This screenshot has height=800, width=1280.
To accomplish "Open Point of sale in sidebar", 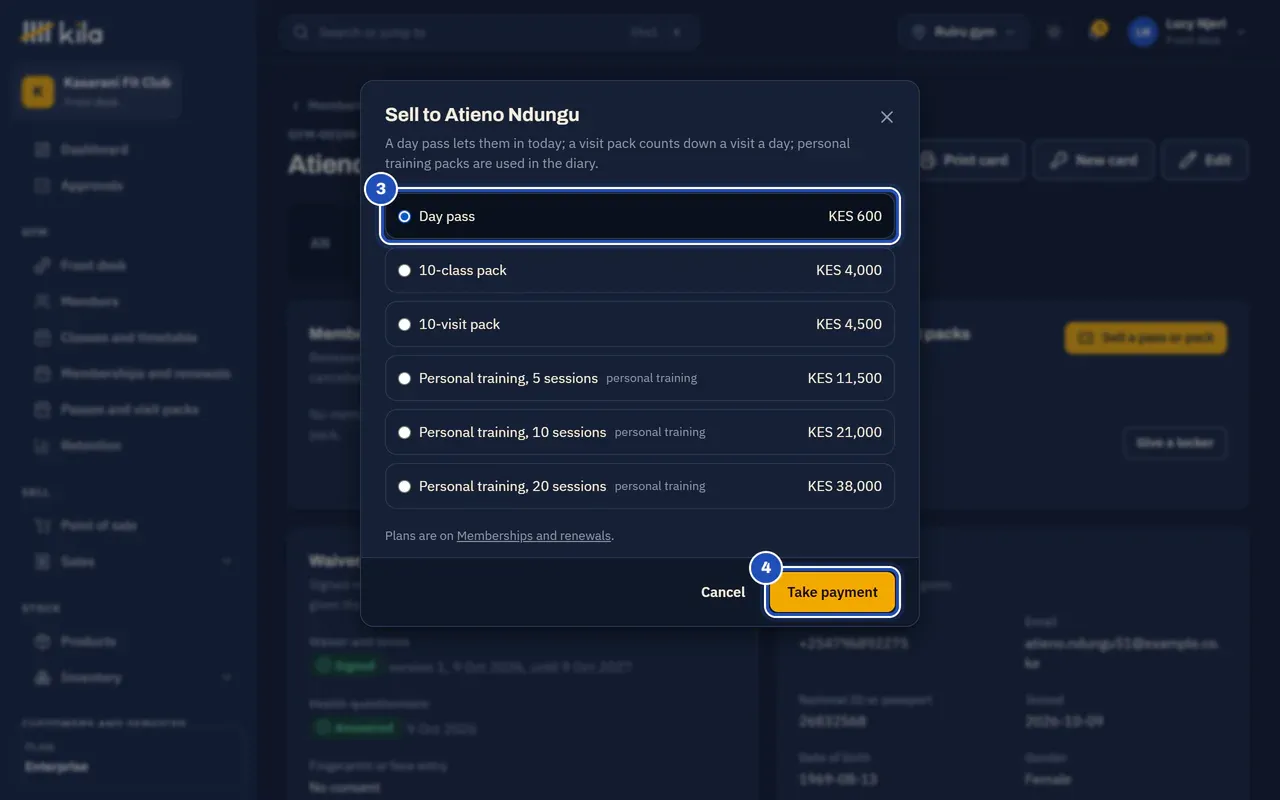I will coord(130,526).
